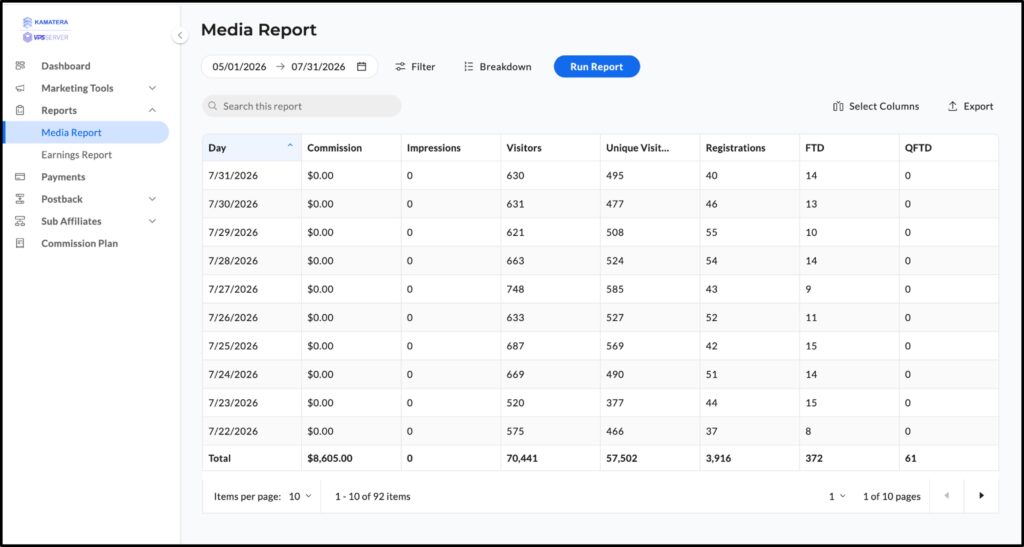
Task: Click the previous page arrow
Action: [946, 496]
